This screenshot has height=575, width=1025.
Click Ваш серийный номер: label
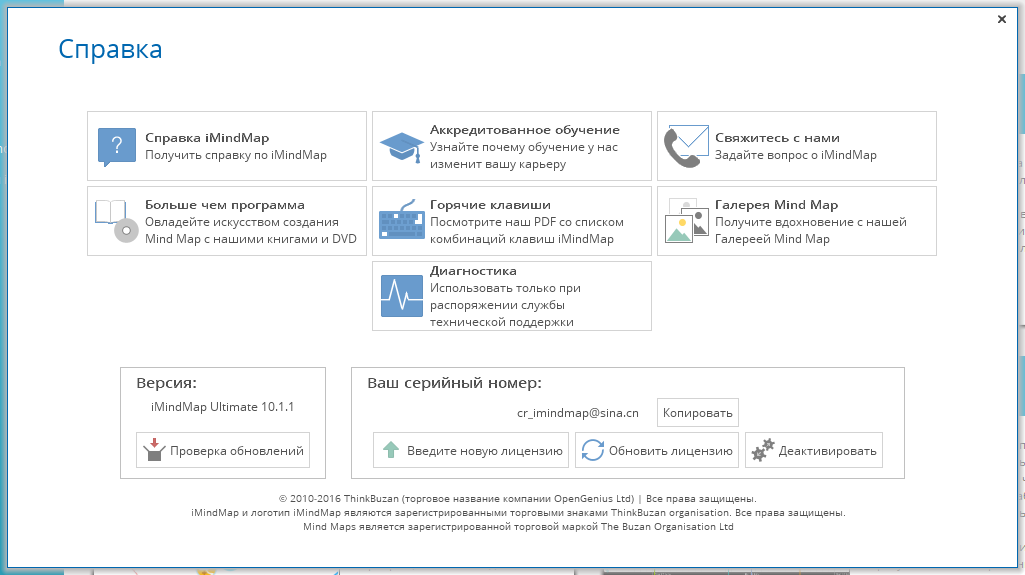(x=454, y=383)
